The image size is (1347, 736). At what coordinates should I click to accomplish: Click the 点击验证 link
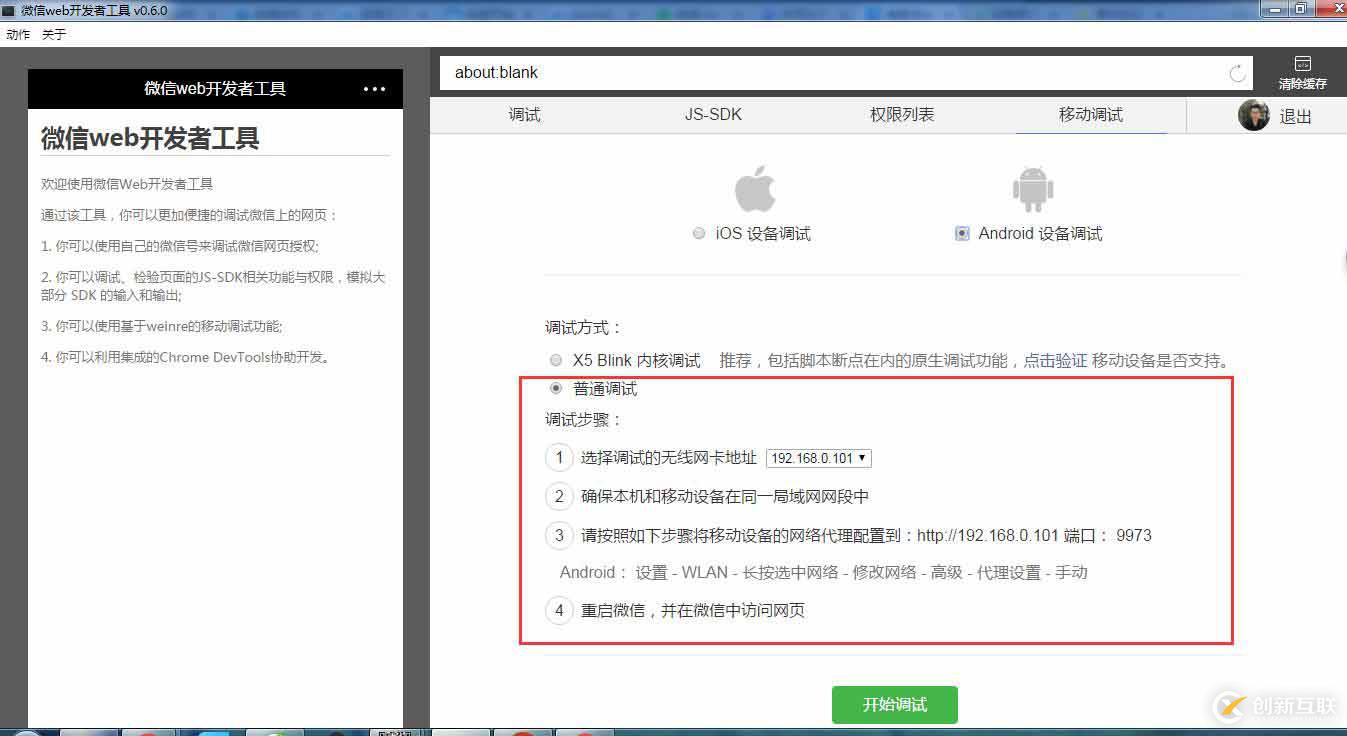(1054, 360)
